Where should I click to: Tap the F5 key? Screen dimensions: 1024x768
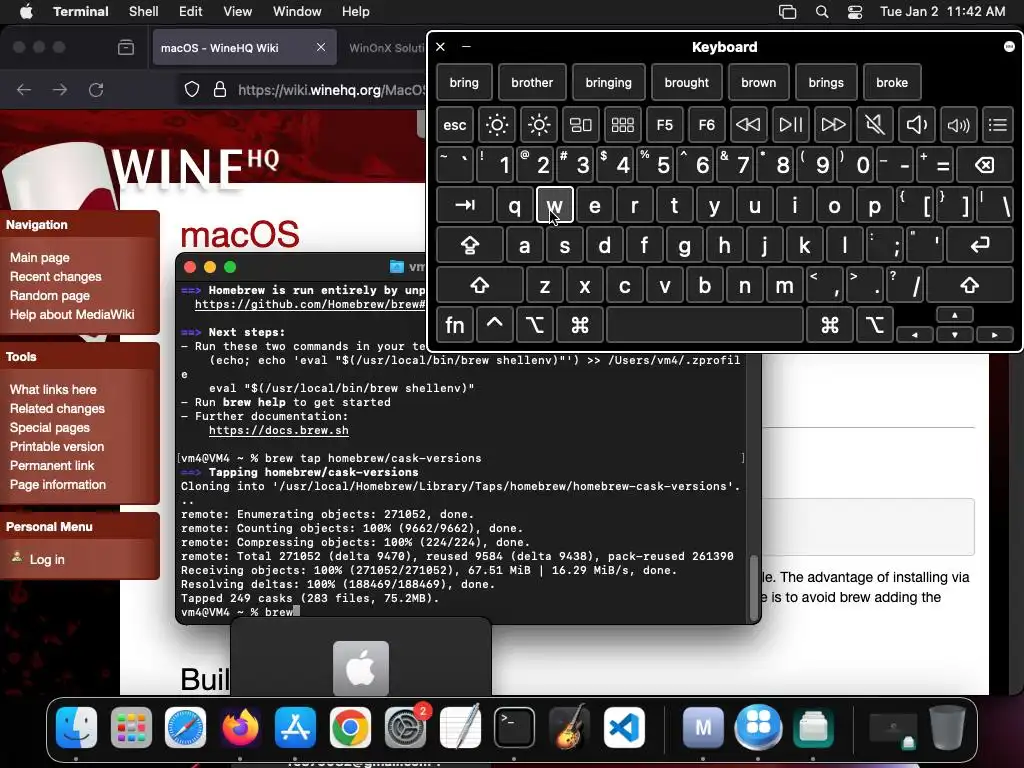pyautogui.click(x=664, y=125)
